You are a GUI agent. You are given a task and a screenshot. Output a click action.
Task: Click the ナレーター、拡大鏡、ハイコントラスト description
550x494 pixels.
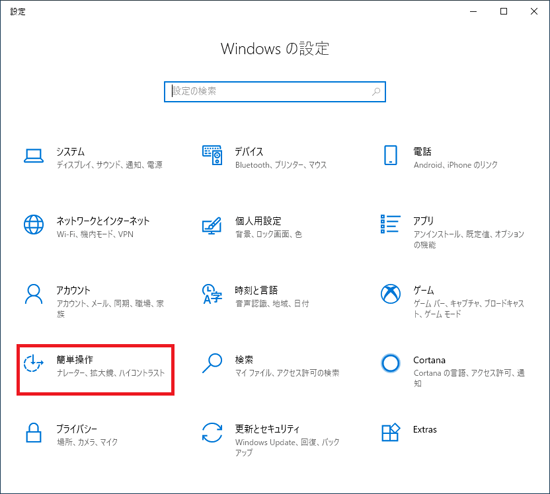[110, 373]
